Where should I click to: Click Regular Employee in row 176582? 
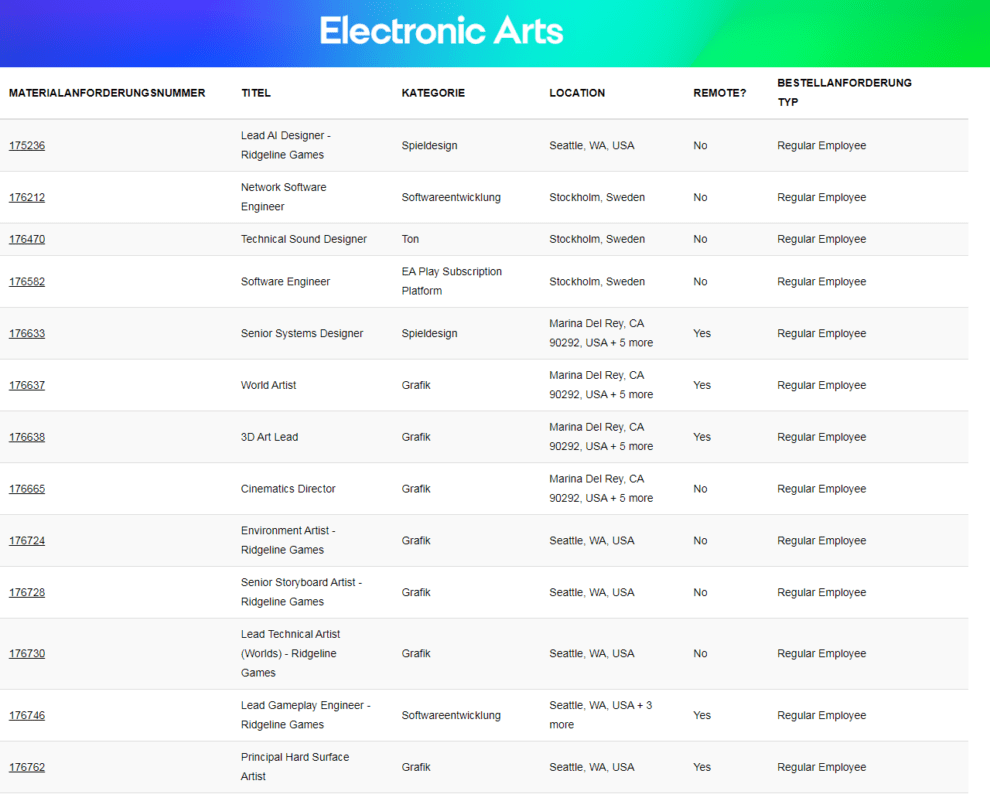coord(821,282)
